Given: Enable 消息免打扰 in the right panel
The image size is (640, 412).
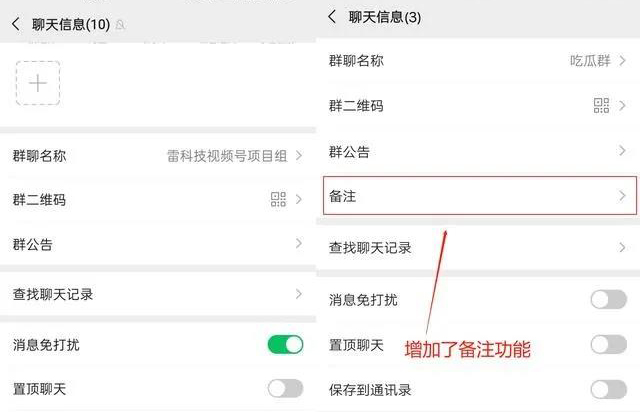Looking at the screenshot, I should [x=608, y=300].
